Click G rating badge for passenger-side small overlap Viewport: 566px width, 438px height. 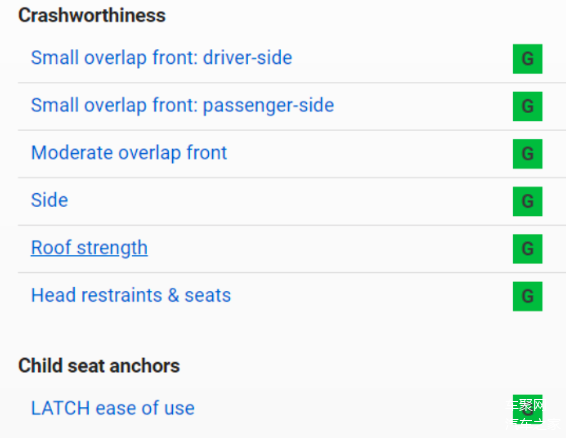(x=527, y=106)
